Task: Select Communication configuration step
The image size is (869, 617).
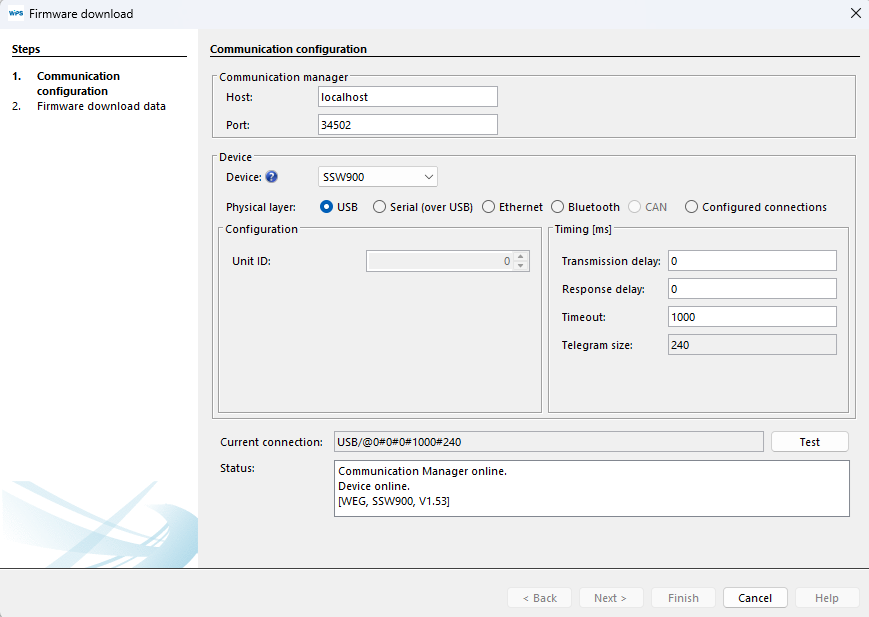Action: (78, 83)
